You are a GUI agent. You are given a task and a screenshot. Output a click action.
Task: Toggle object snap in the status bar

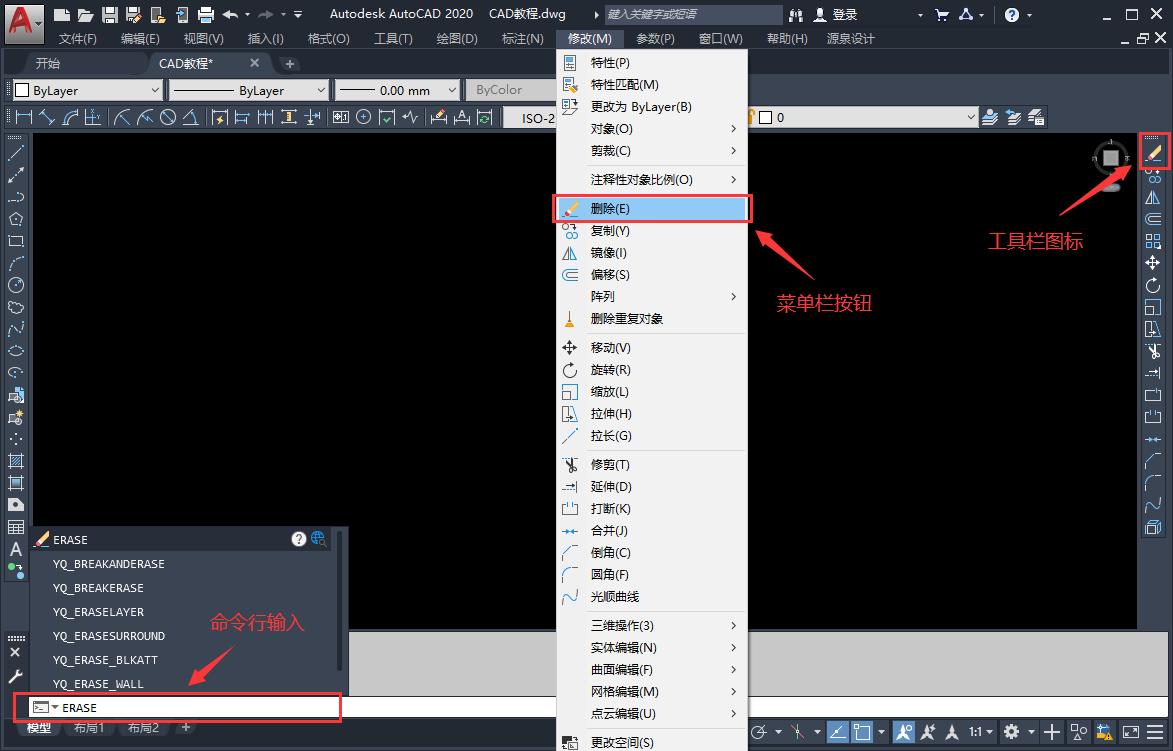coord(862,732)
